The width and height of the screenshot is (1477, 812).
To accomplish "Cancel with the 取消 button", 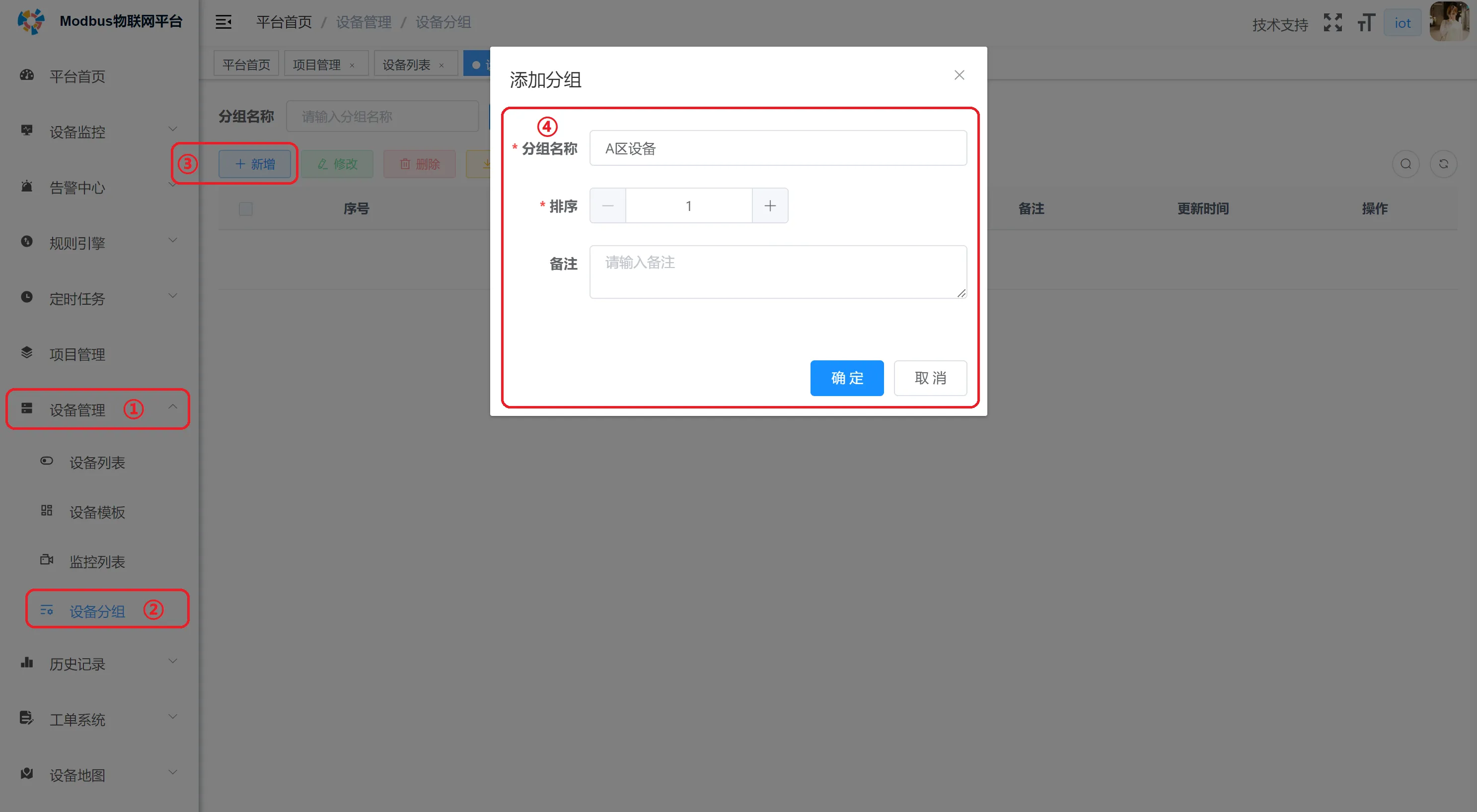I will point(930,378).
